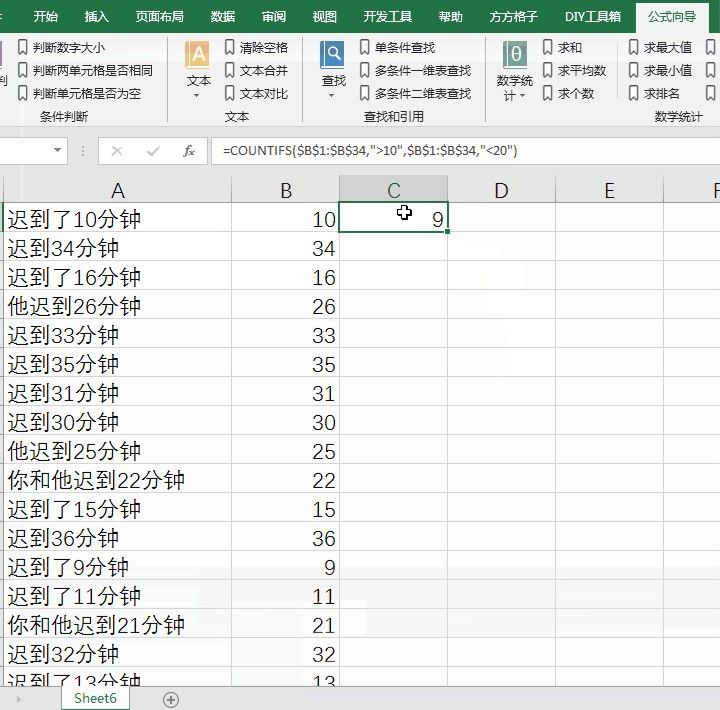
Task: Open the 公式向导 tab
Action: tap(672, 17)
